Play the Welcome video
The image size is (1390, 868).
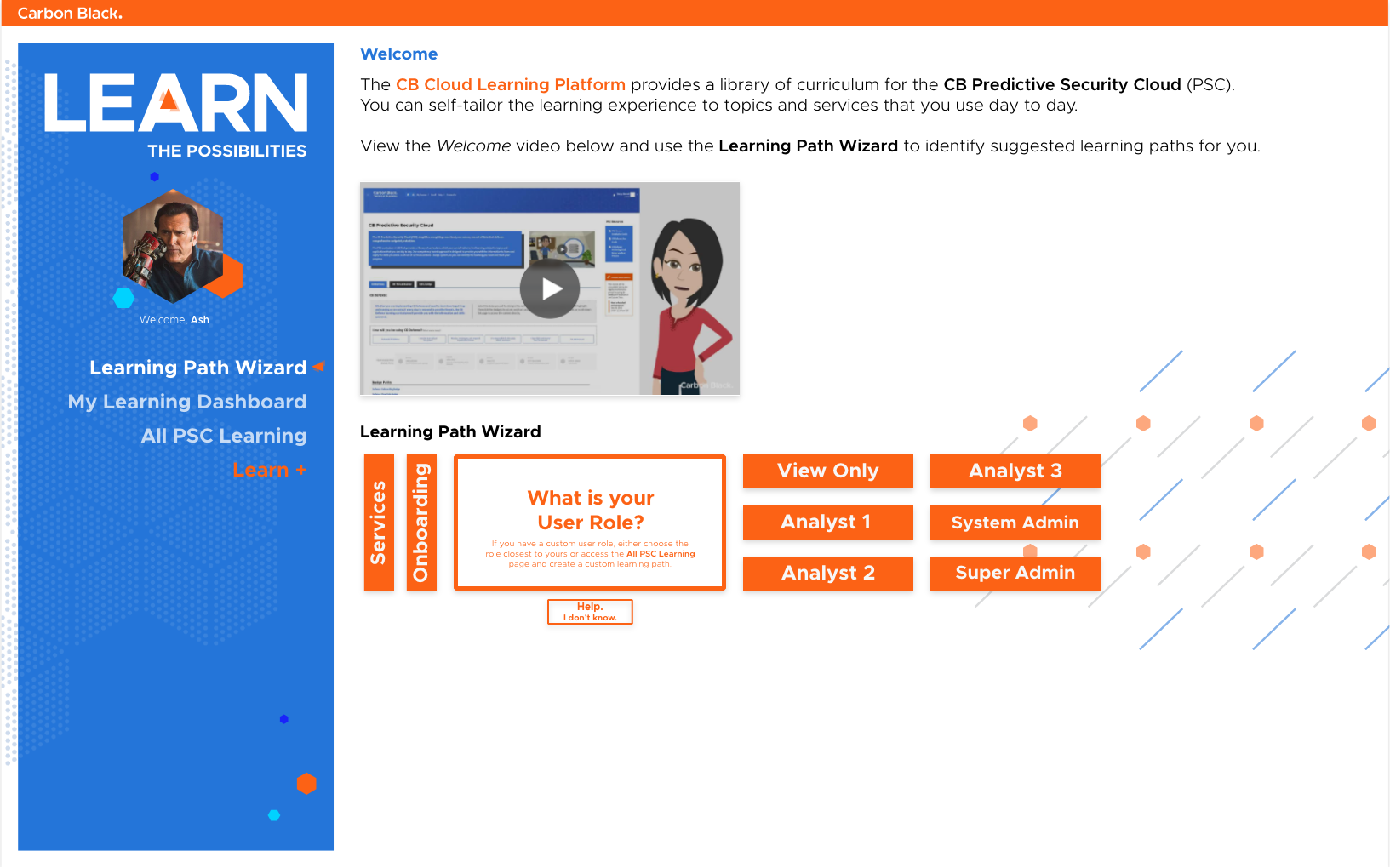tap(550, 289)
